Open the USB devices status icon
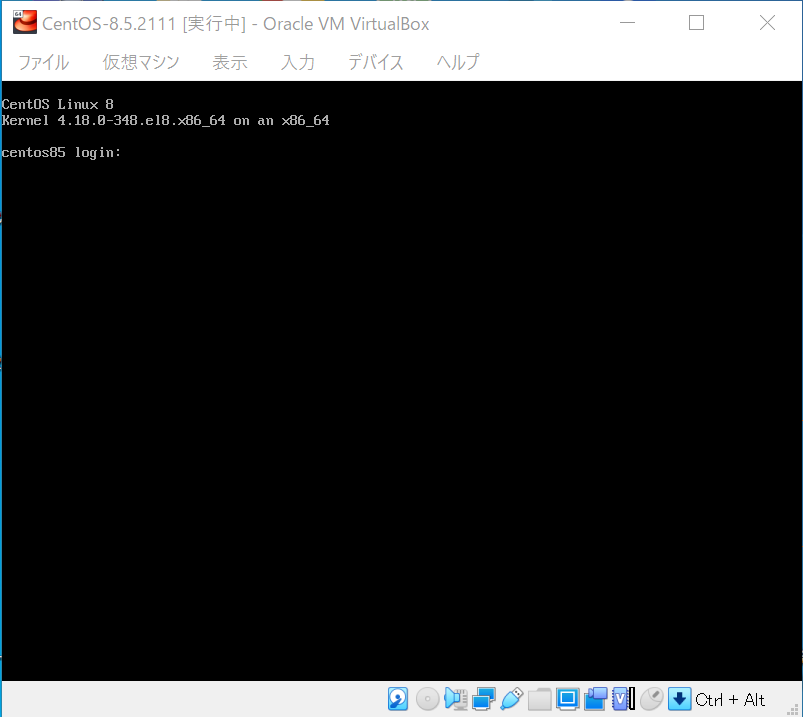The height and width of the screenshot is (717, 803). click(x=512, y=699)
